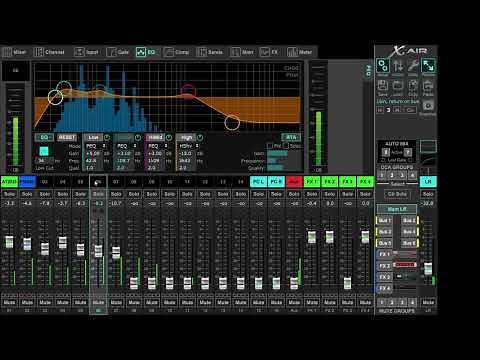The width and height of the screenshot is (480, 360).
Task: Click channel 04 fader handle
Action: point(63,242)
